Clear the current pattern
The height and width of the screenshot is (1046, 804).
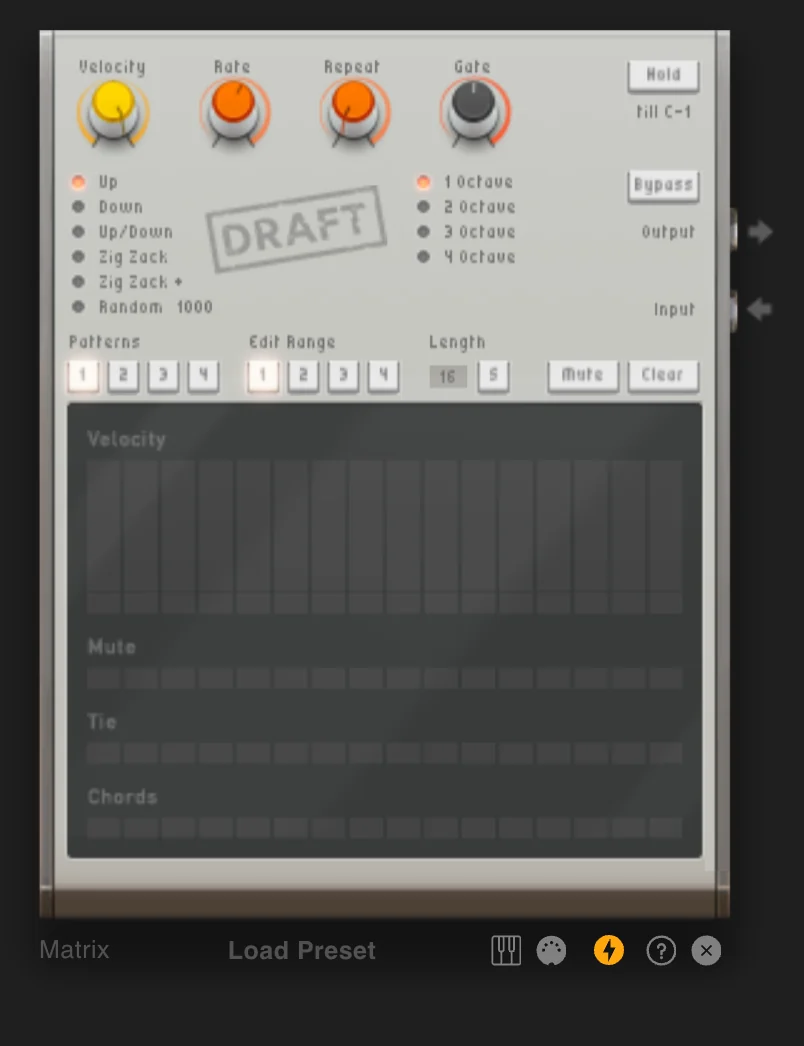pyautogui.click(x=663, y=375)
